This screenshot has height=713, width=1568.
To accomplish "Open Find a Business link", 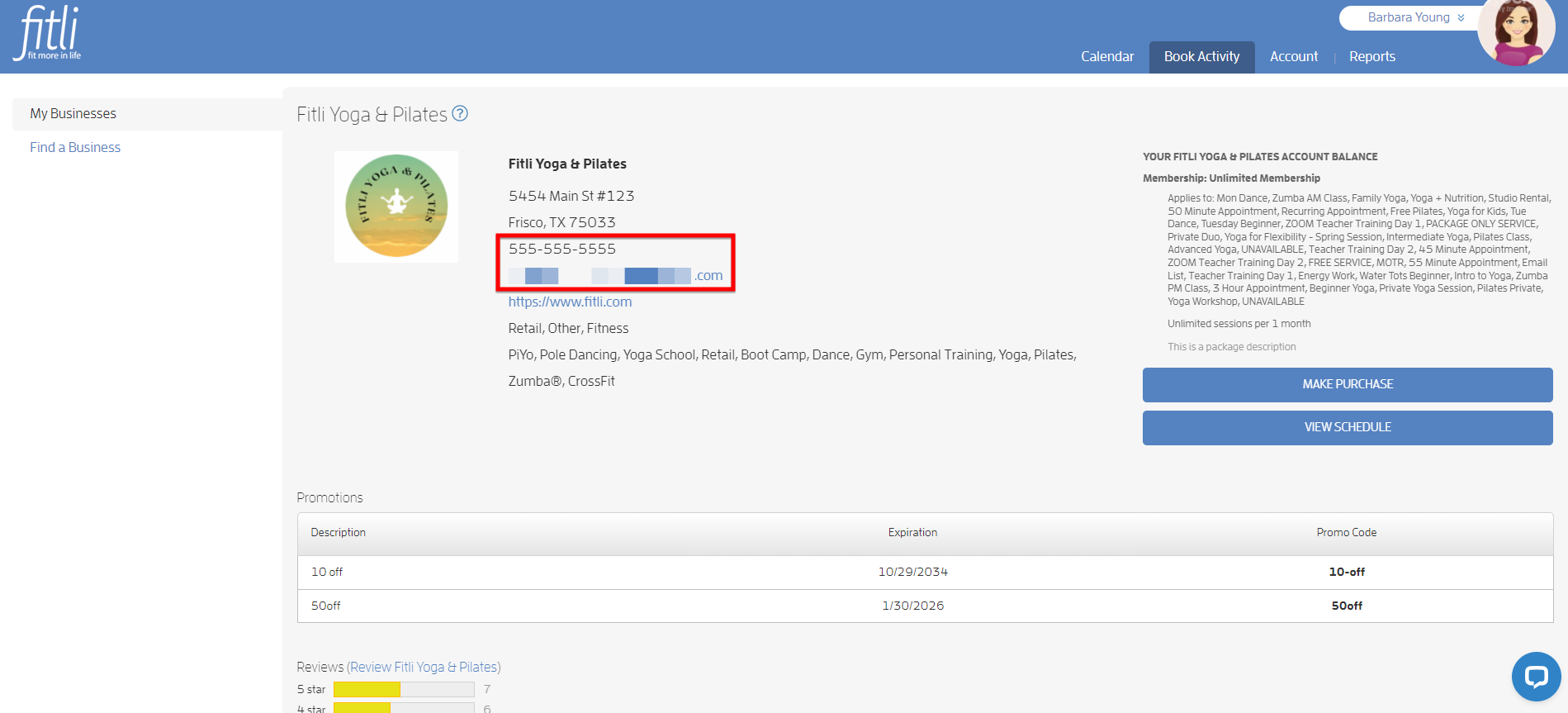I will pyautogui.click(x=75, y=147).
